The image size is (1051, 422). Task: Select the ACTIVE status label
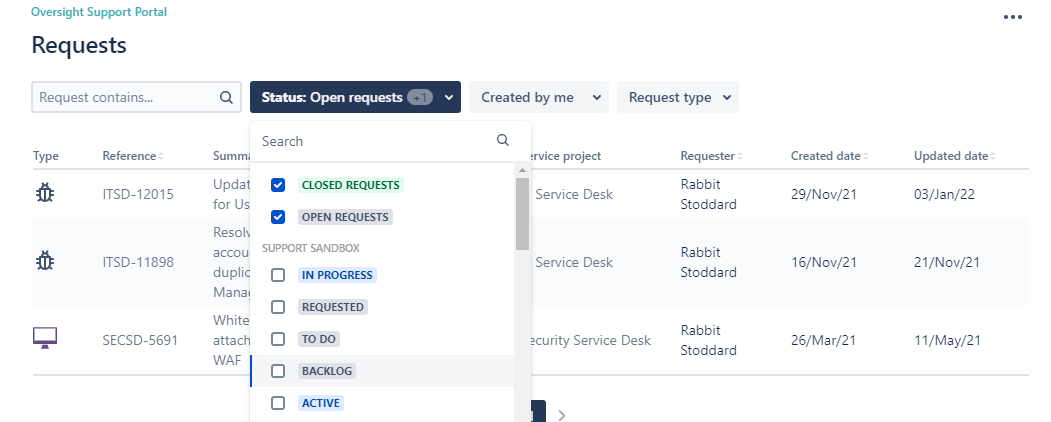pyautogui.click(x=321, y=403)
